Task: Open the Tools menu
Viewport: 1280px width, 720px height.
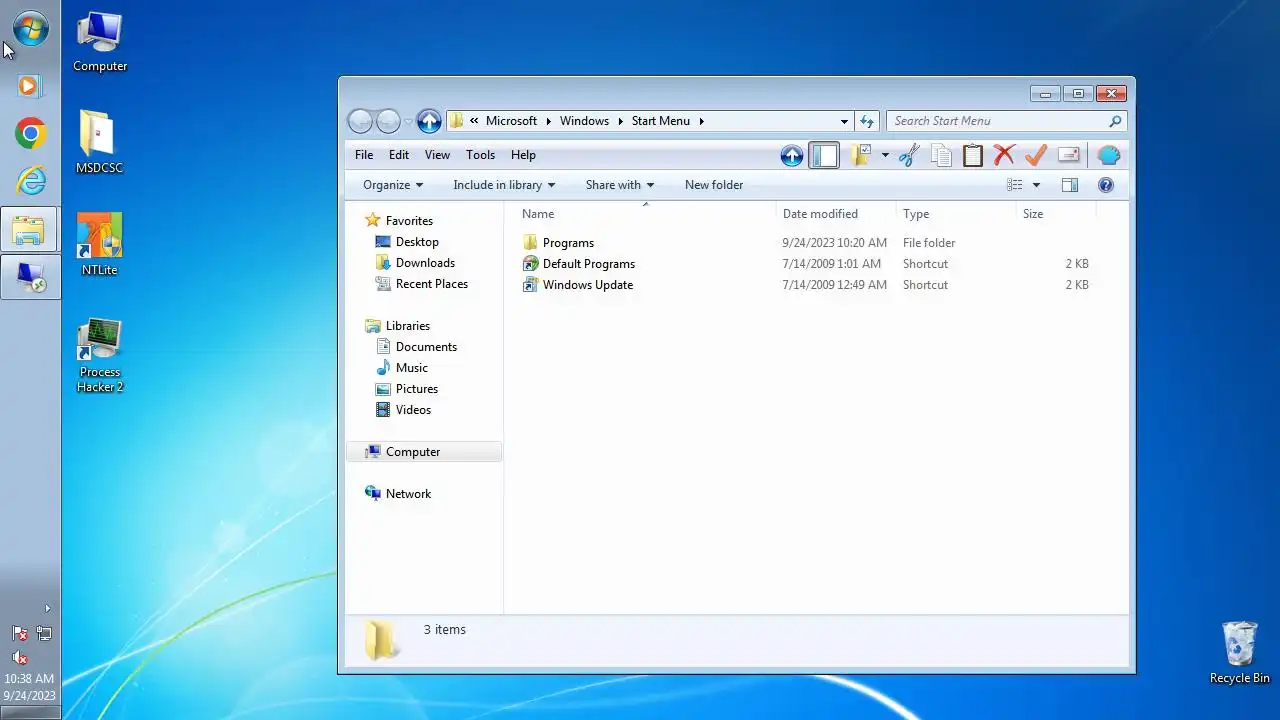Action: pos(480,155)
